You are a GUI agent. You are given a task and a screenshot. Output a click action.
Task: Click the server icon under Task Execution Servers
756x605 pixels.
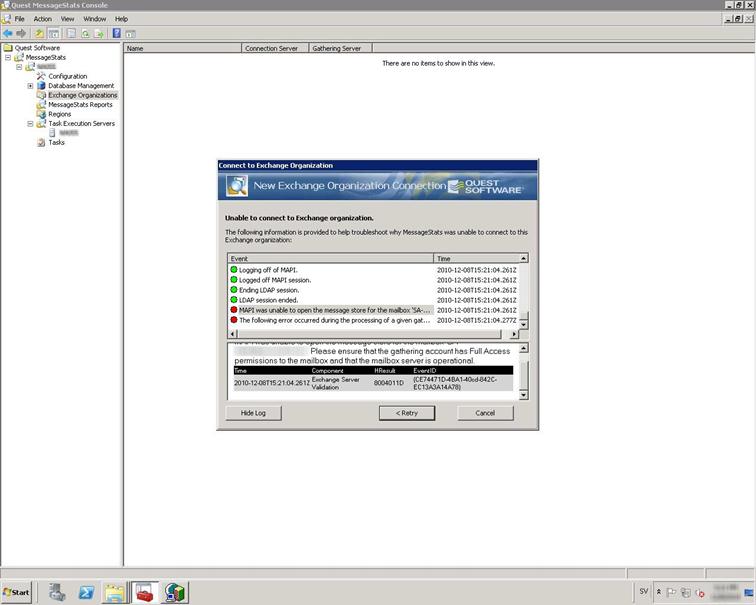pos(52,133)
